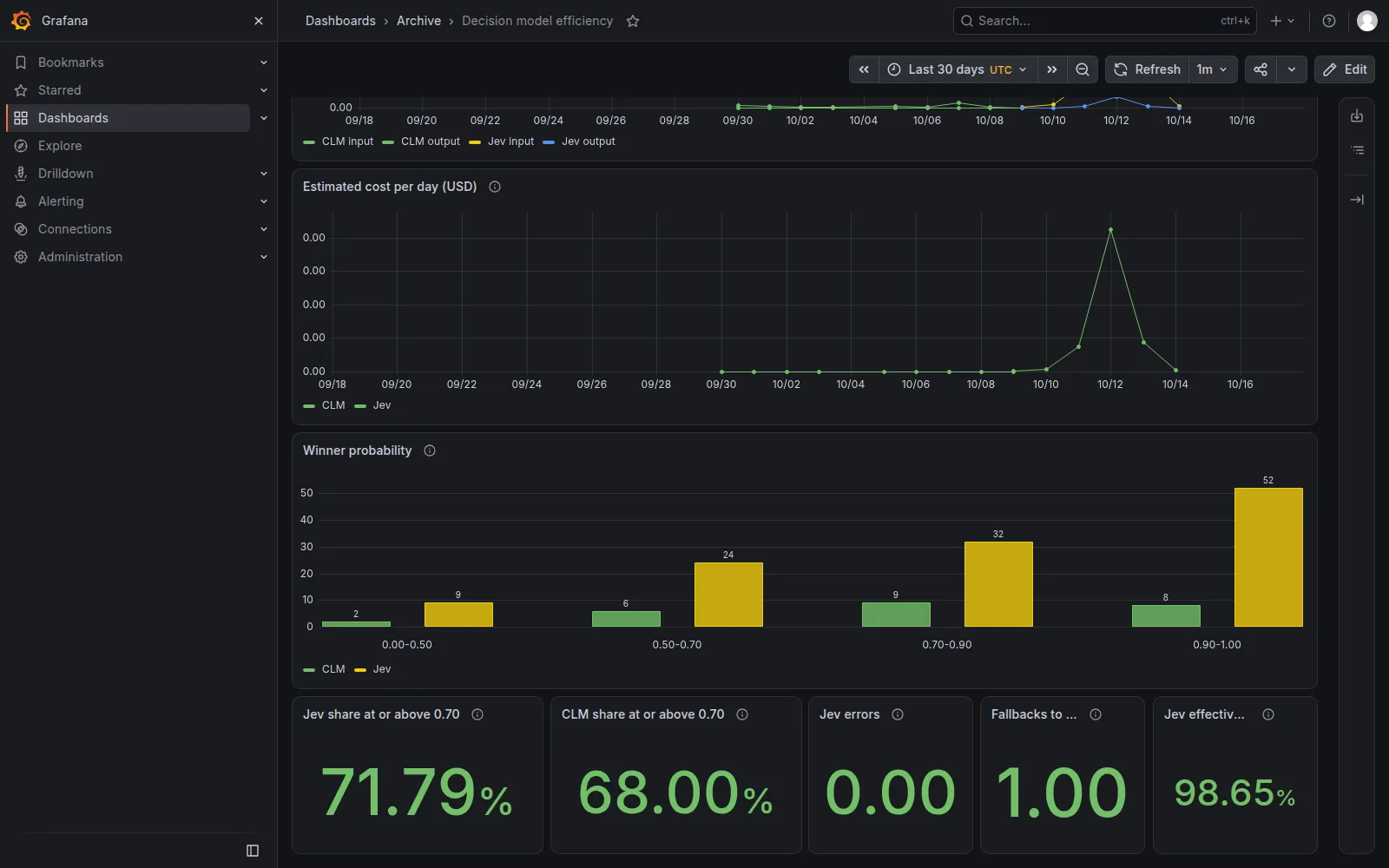Go to the Dashboards breadcrumb
The image size is (1389, 868).
(x=340, y=21)
